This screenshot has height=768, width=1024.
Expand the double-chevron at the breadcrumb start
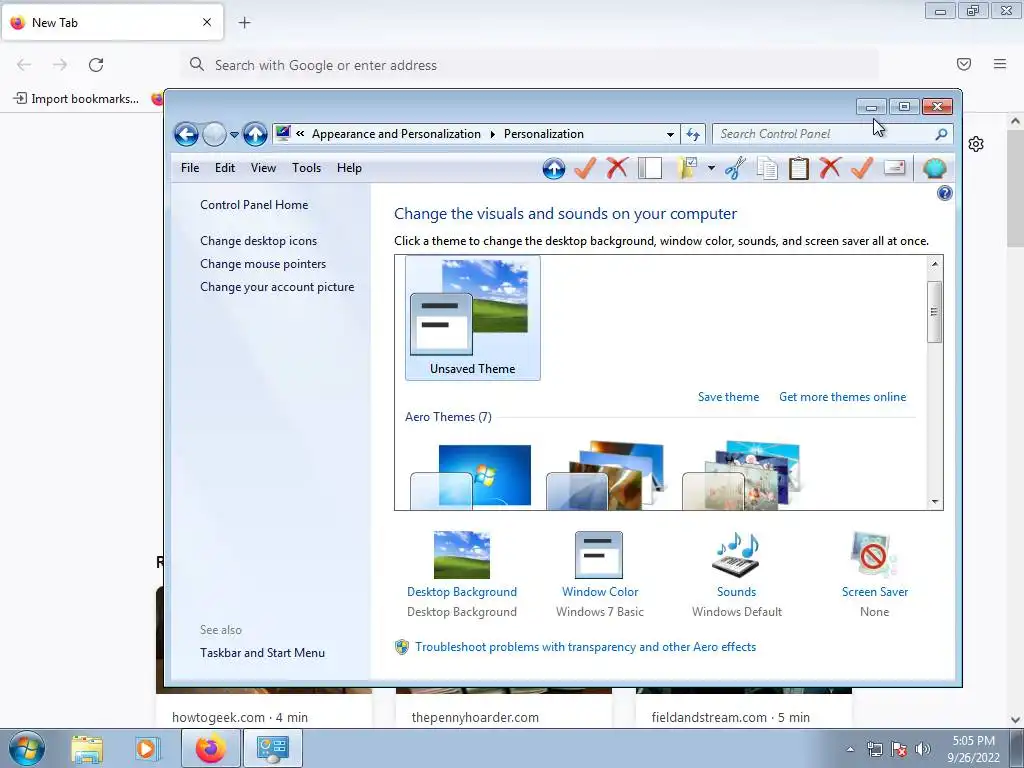coord(300,134)
